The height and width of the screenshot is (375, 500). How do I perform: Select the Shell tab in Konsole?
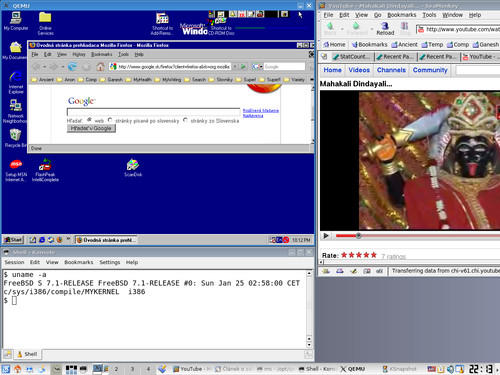(27, 354)
